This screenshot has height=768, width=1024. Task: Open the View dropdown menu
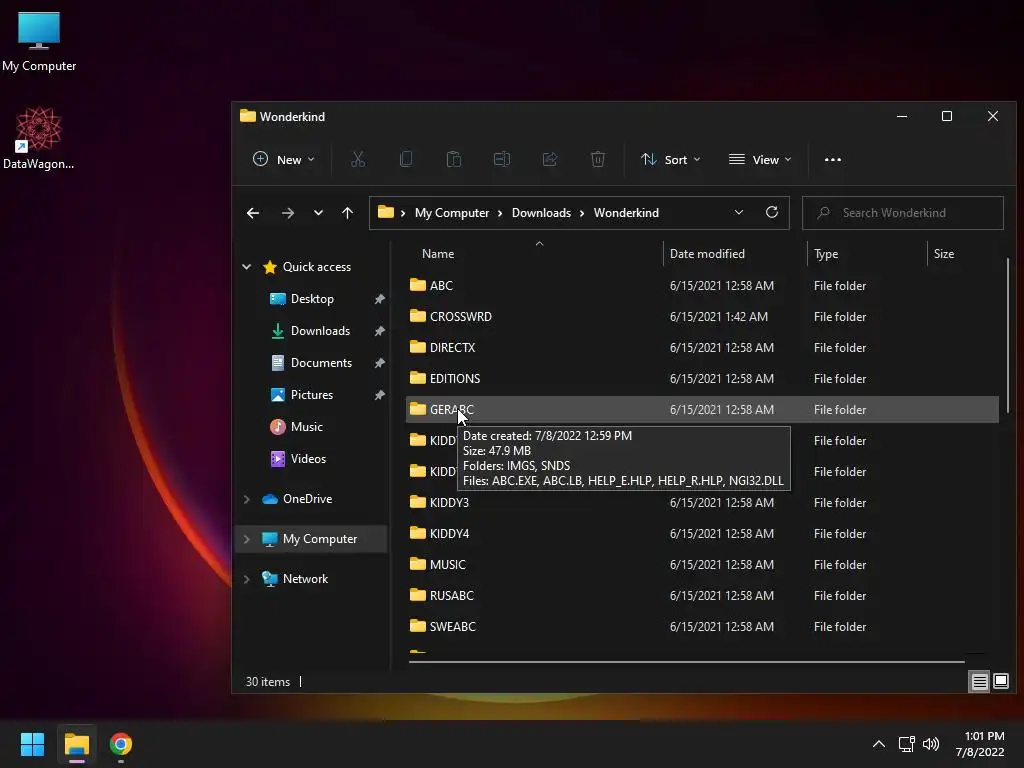(760, 159)
